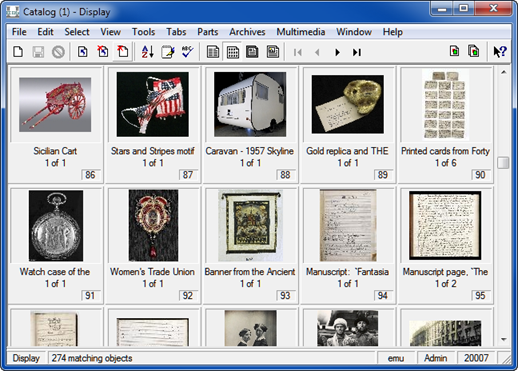
Task: Switch to Page view icon
Action: (273, 52)
